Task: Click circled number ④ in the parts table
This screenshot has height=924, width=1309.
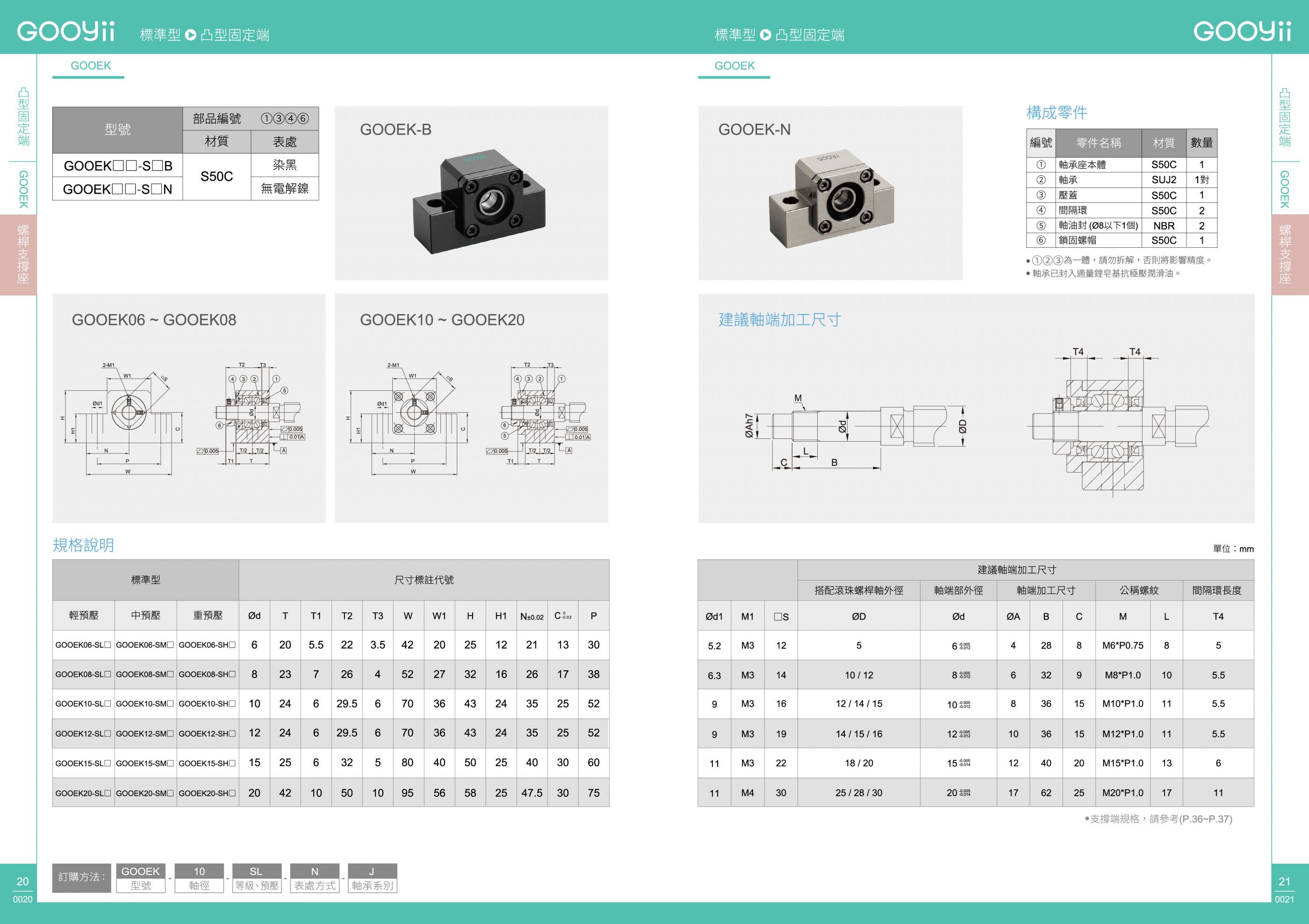Action: click(x=1041, y=210)
